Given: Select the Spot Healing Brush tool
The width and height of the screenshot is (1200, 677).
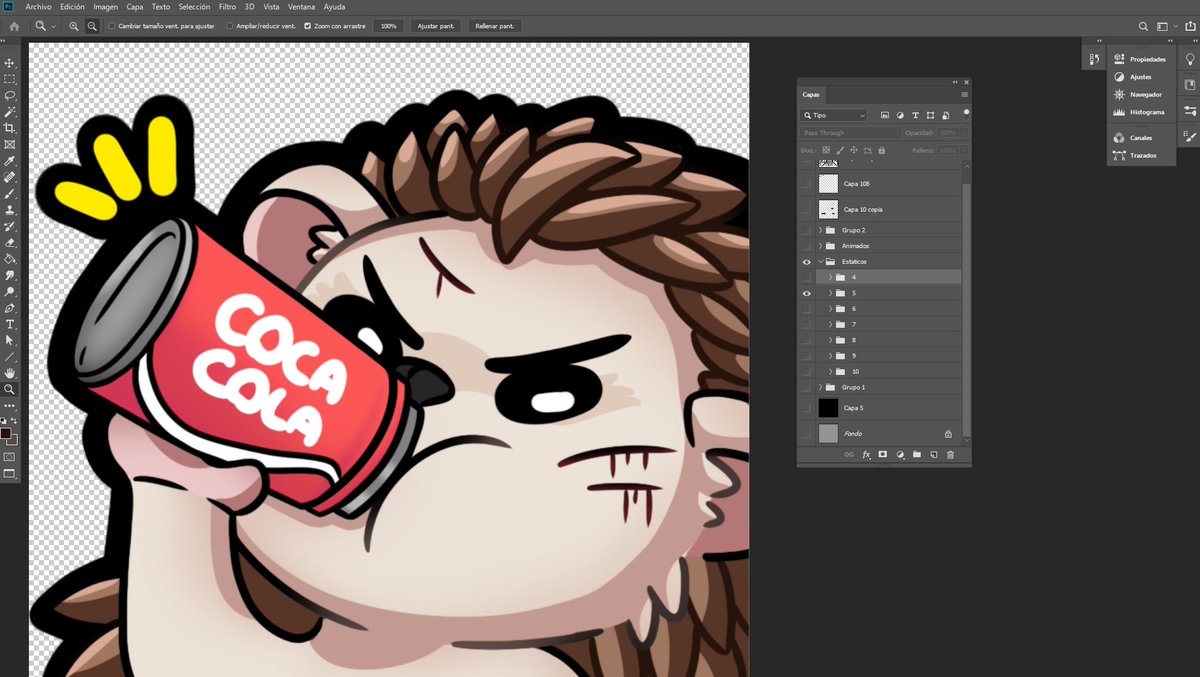Looking at the screenshot, I should tap(10, 177).
